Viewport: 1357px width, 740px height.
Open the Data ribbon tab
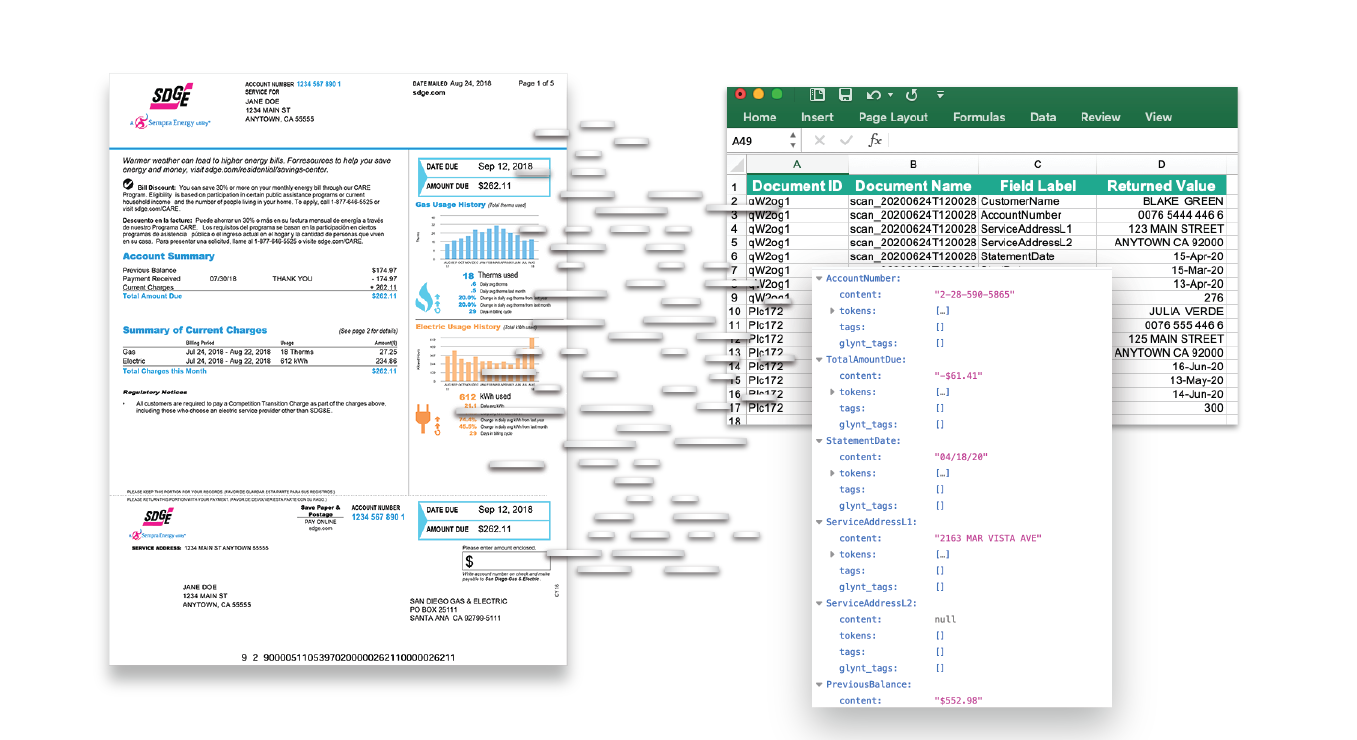click(x=1043, y=117)
